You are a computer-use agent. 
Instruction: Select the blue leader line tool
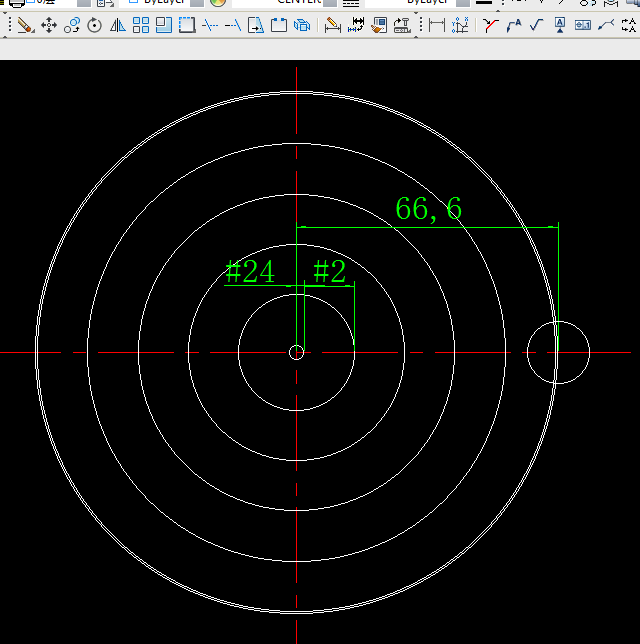pyautogui.click(x=606, y=25)
